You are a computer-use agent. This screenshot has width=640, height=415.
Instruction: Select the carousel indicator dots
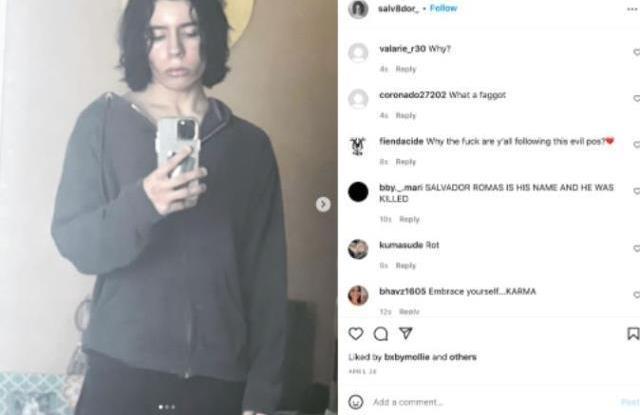[x=167, y=407]
